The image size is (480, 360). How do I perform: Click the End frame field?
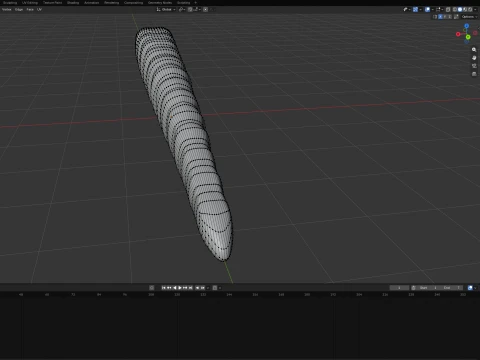point(451,288)
